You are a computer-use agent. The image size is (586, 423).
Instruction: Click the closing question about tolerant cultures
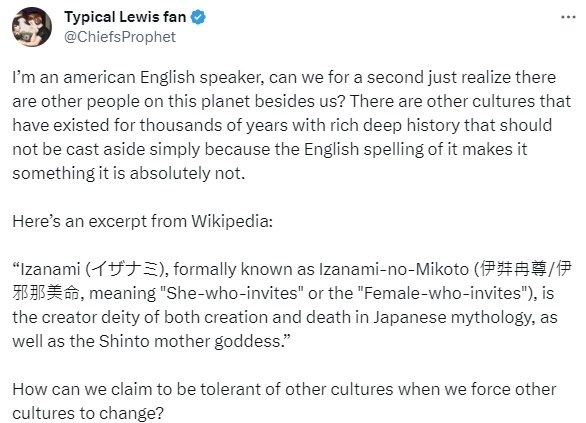[x=284, y=401]
